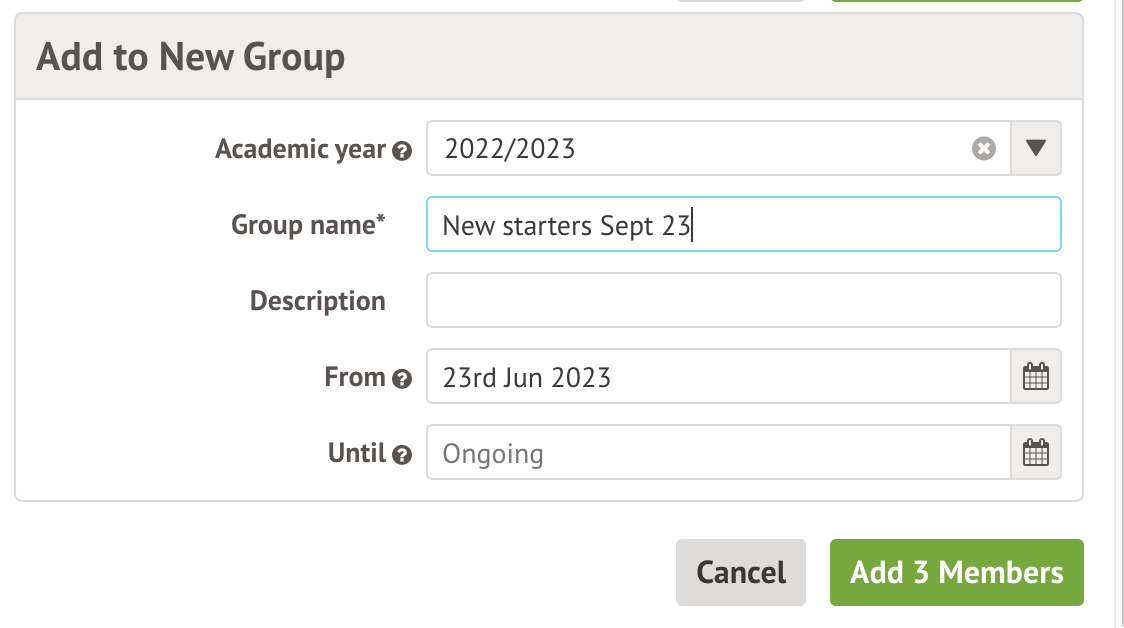Image resolution: width=1124 pixels, height=628 pixels.
Task: Click the help icon beside Until
Action: pyautogui.click(x=402, y=455)
